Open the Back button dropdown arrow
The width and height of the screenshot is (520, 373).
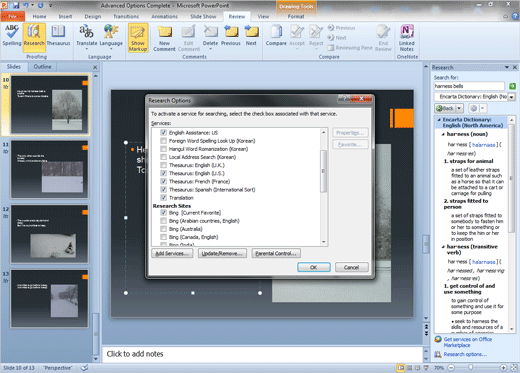pos(459,108)
